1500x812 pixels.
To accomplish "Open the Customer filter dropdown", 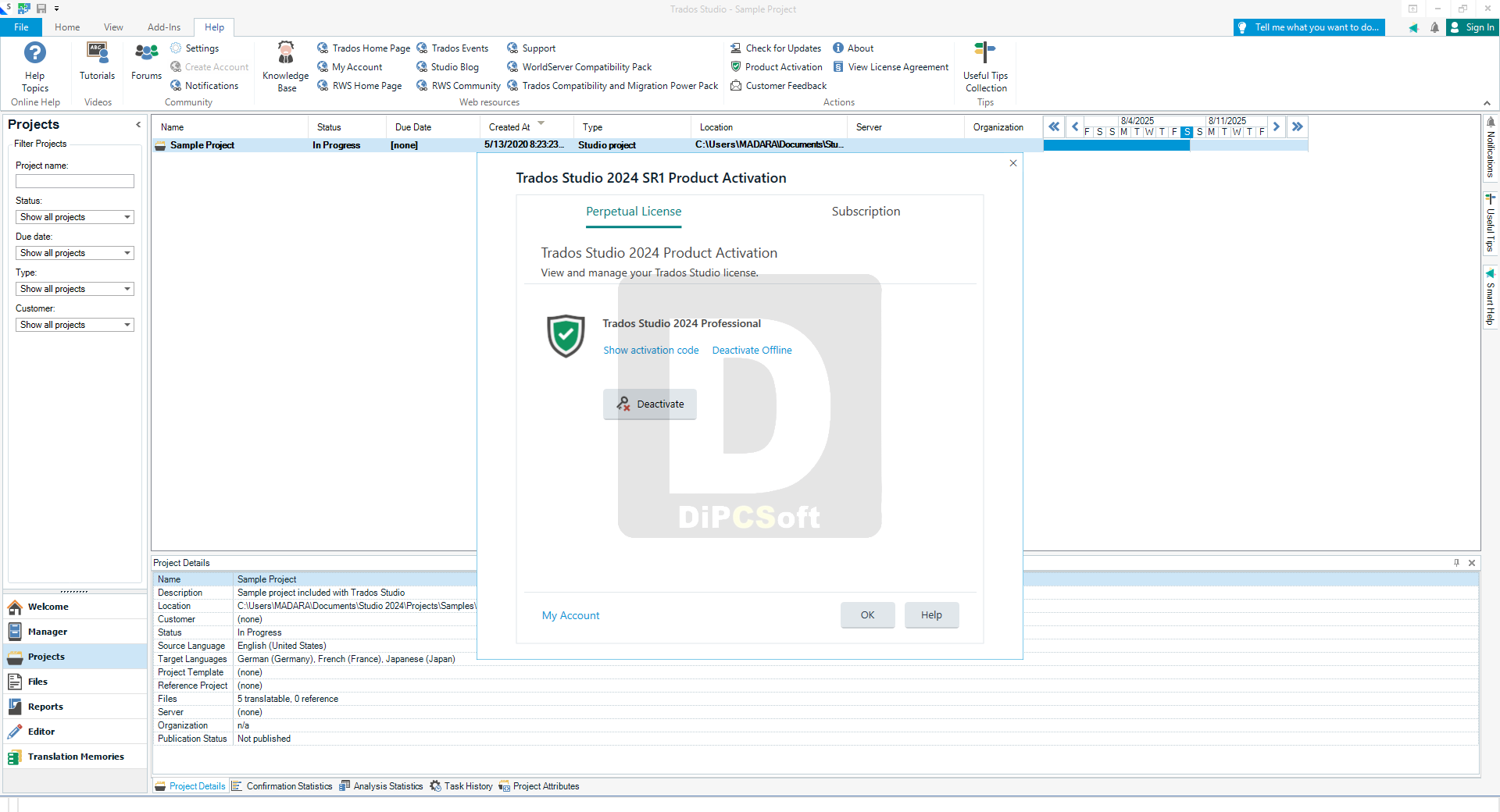I will click(x=75, y=325).
